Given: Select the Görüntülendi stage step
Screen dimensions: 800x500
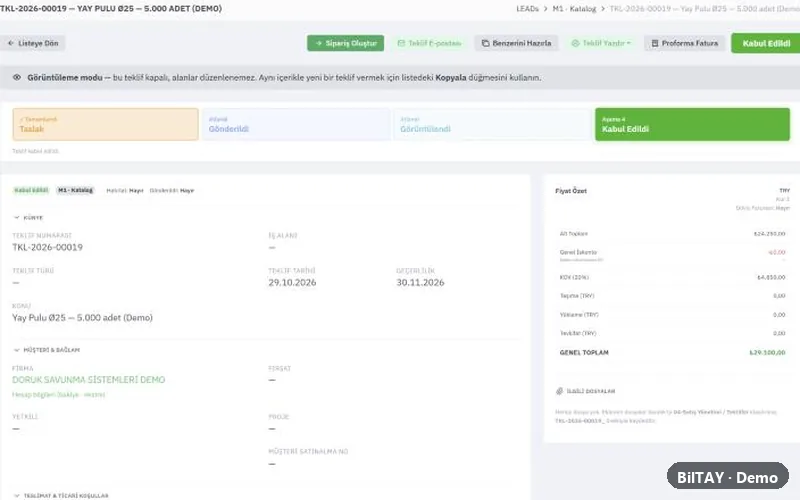Looking at the screenshot, I should click(x=492, y=124).
